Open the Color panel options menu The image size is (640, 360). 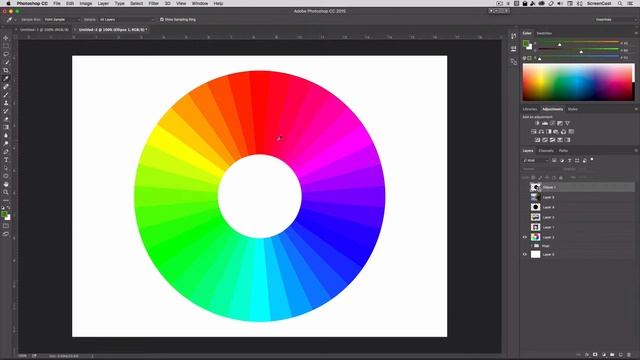point(636,33)
